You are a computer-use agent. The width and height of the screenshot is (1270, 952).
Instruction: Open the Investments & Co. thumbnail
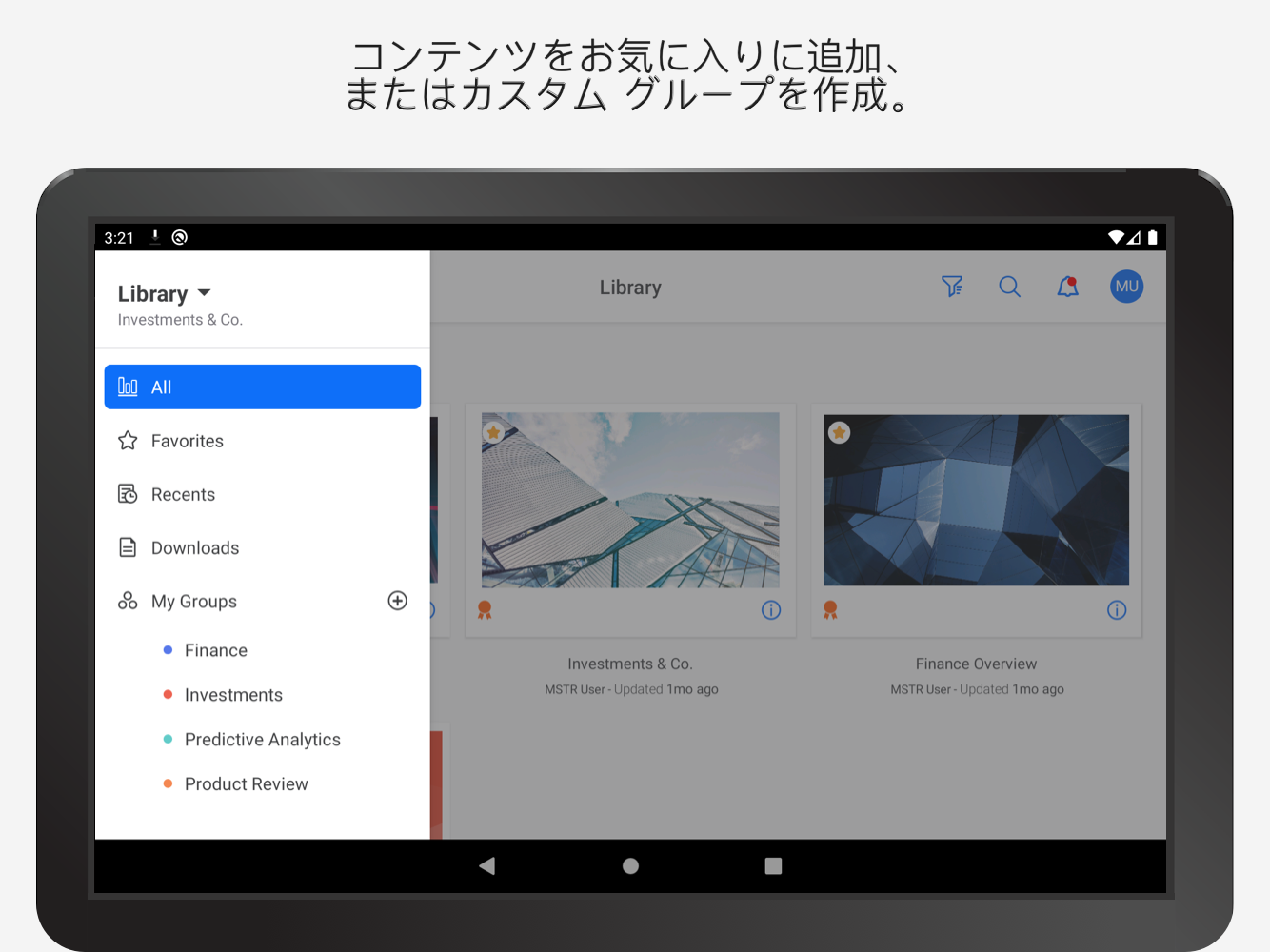630,500
